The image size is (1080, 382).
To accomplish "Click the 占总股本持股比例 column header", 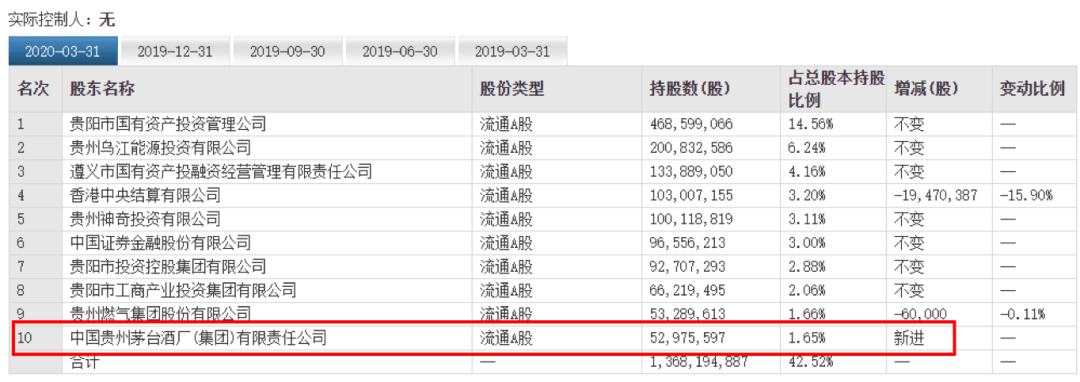I will click(836, 89).
